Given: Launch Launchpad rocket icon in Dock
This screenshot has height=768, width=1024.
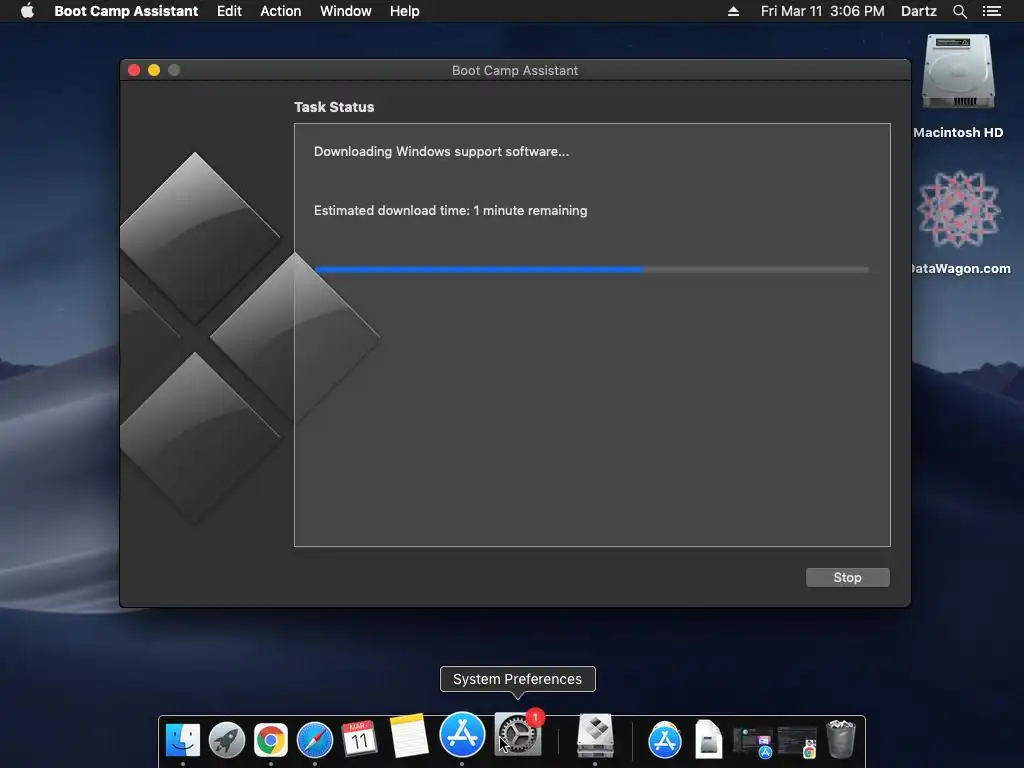Looking at the screenshot, I should tap(227, 740).
